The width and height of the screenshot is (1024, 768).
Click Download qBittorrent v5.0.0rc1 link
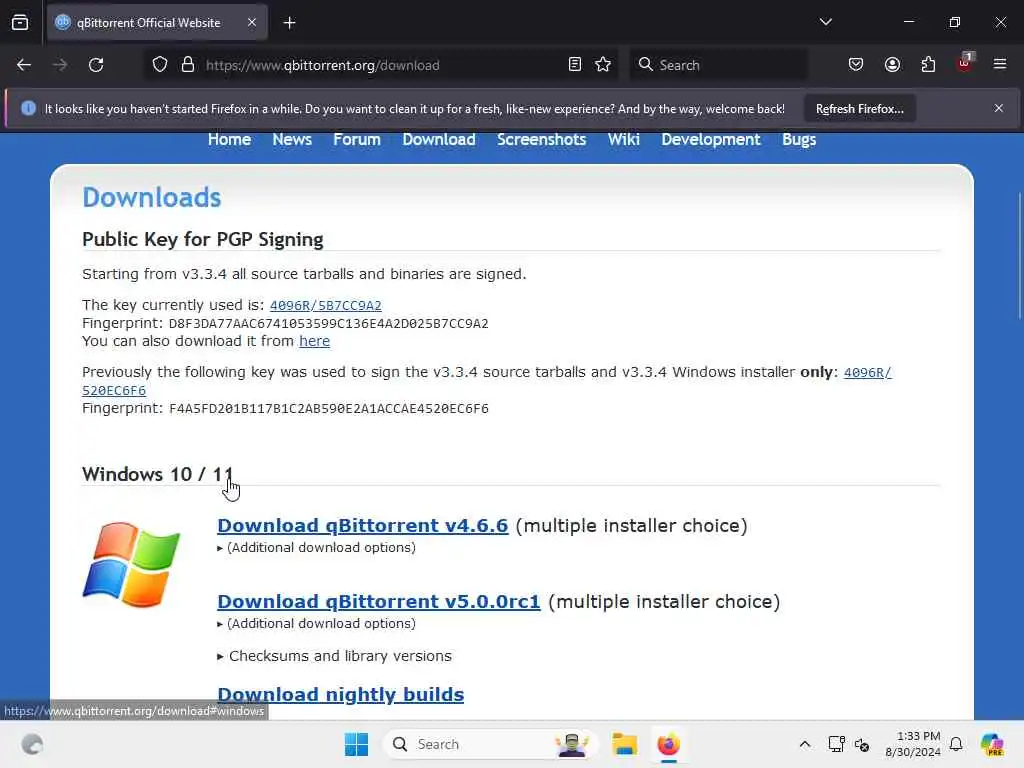379,601
